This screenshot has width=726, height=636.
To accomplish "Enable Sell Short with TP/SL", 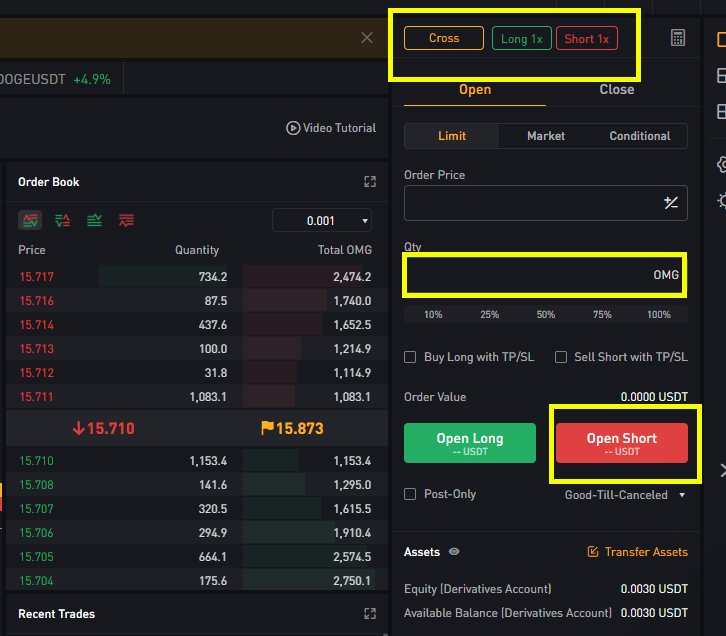I will point(561,357).
